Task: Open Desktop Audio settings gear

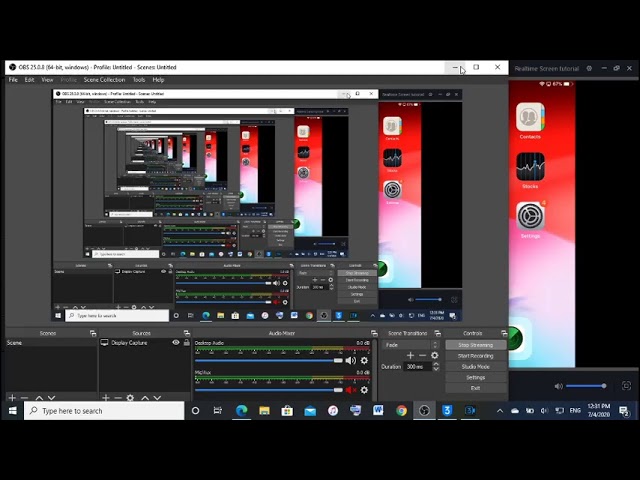Action: (x=364, y=360)
